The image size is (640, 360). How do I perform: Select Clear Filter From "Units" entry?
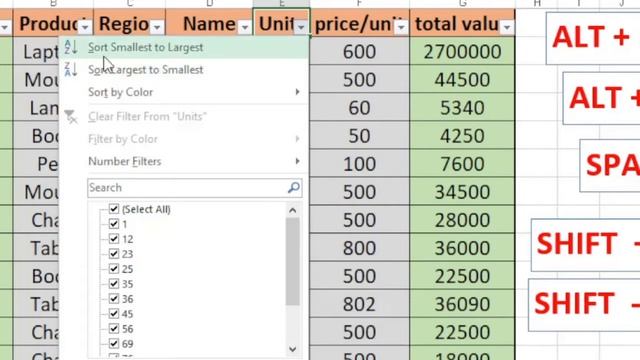pos(184,117)
